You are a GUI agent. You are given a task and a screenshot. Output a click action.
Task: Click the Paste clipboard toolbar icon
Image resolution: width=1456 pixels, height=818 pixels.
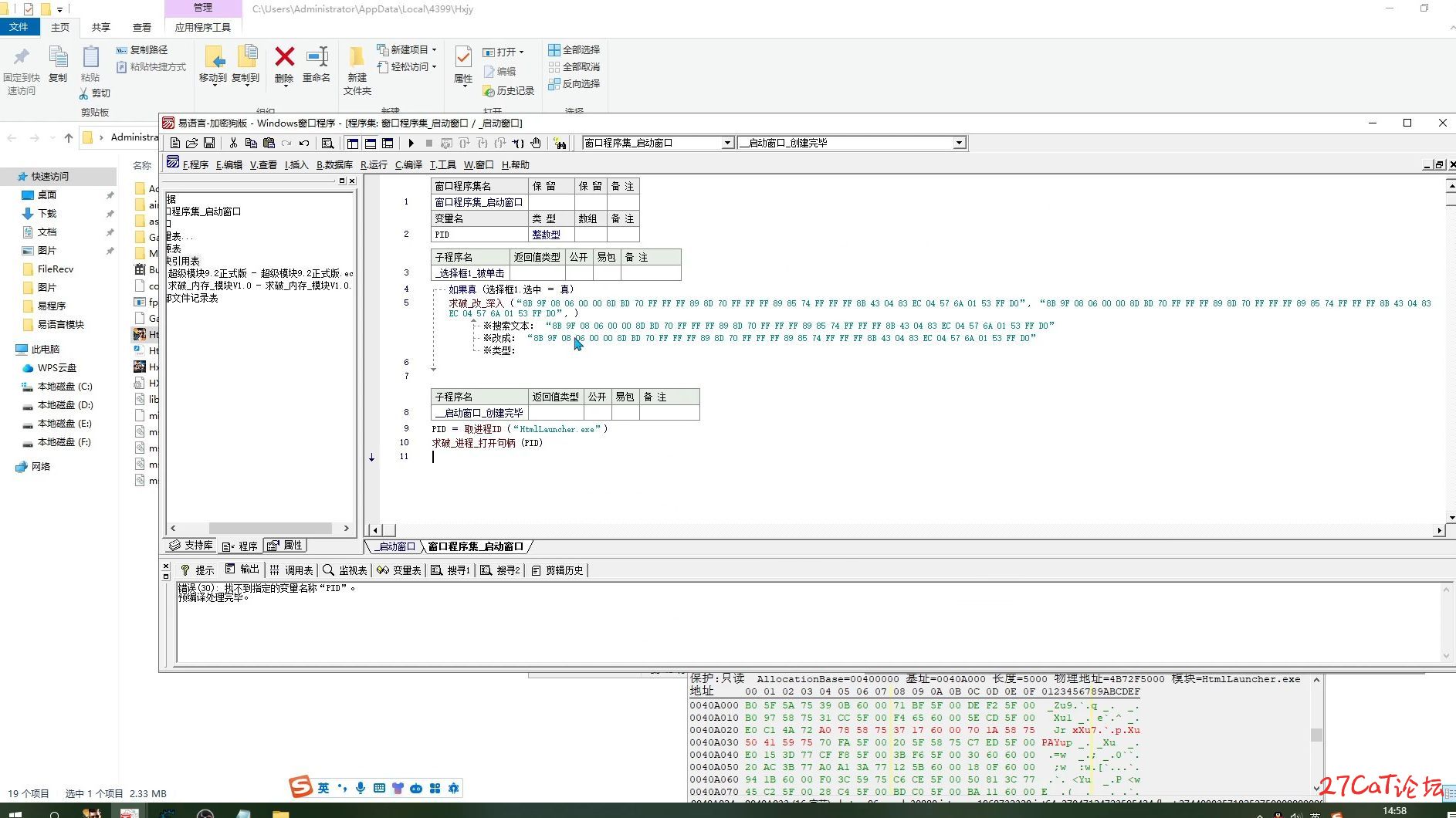click(x=269, y=143)
